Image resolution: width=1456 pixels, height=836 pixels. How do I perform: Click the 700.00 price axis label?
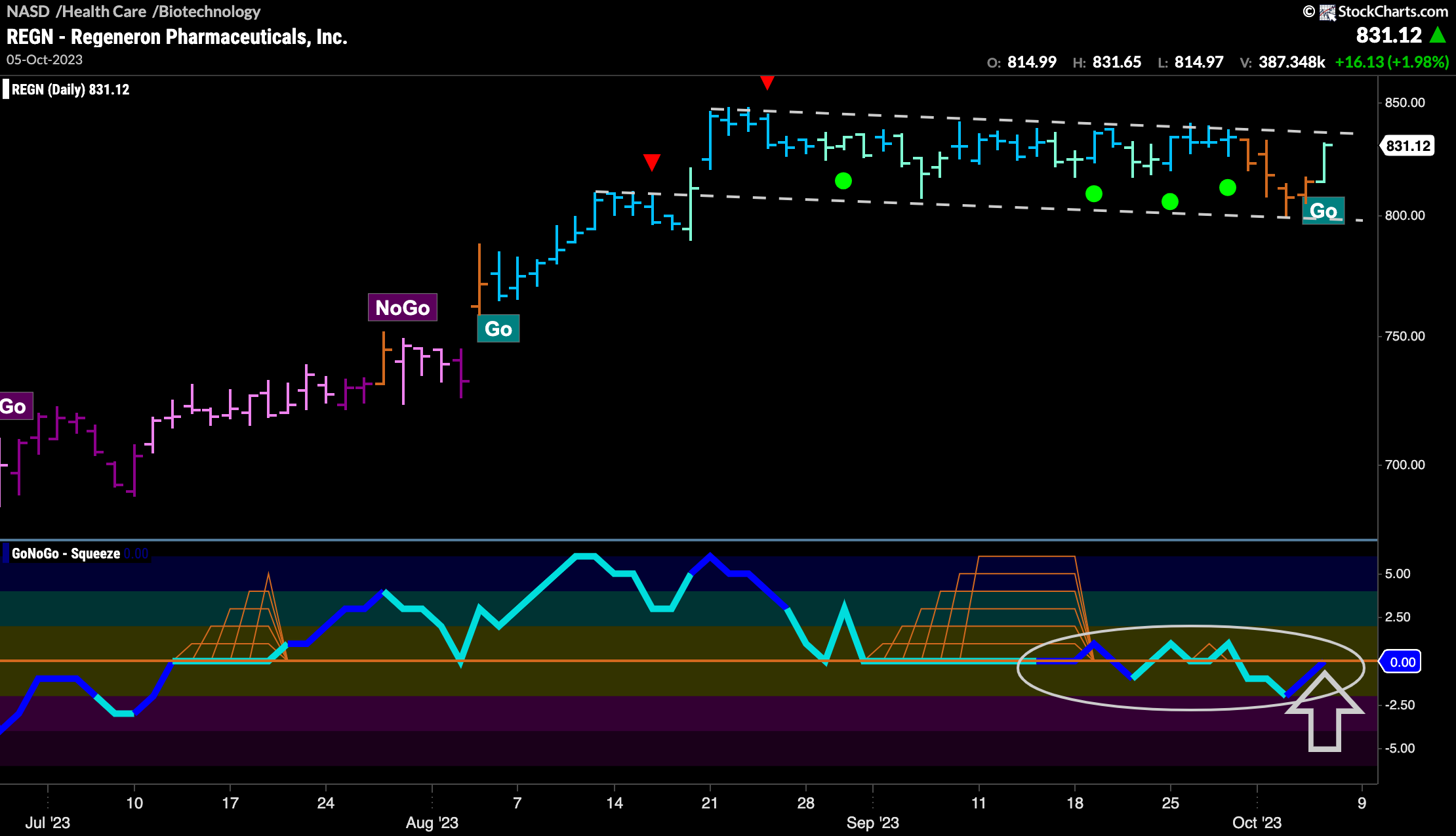click(1405, 465)
